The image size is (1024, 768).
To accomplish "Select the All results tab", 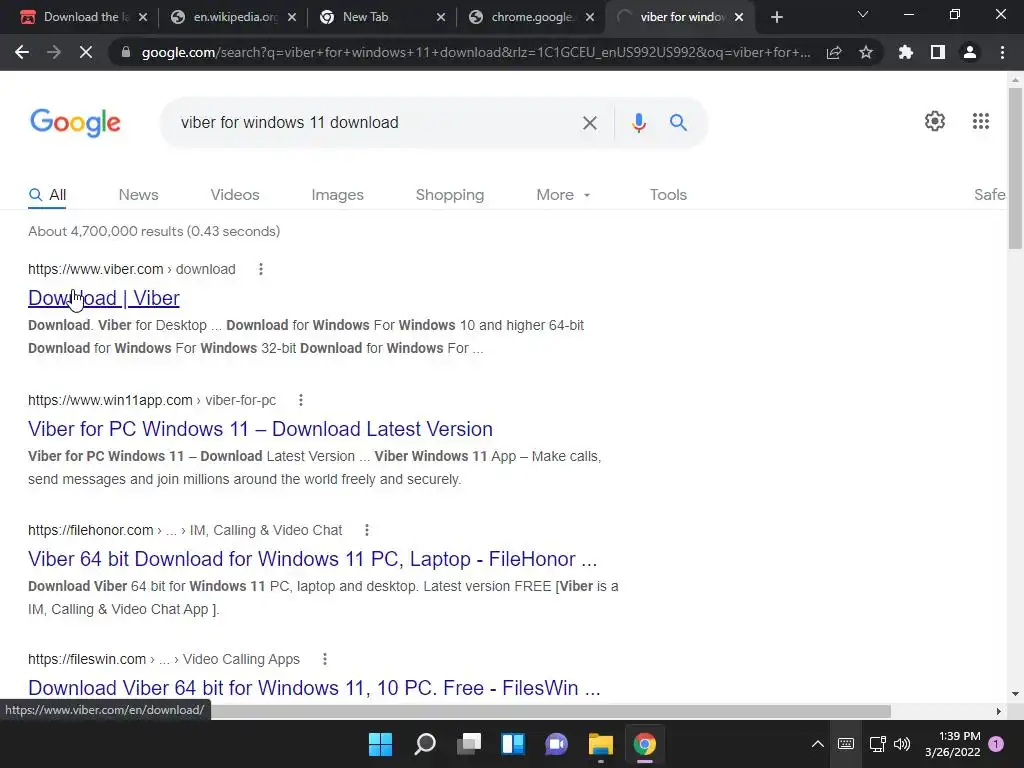I will click(47, 195).
